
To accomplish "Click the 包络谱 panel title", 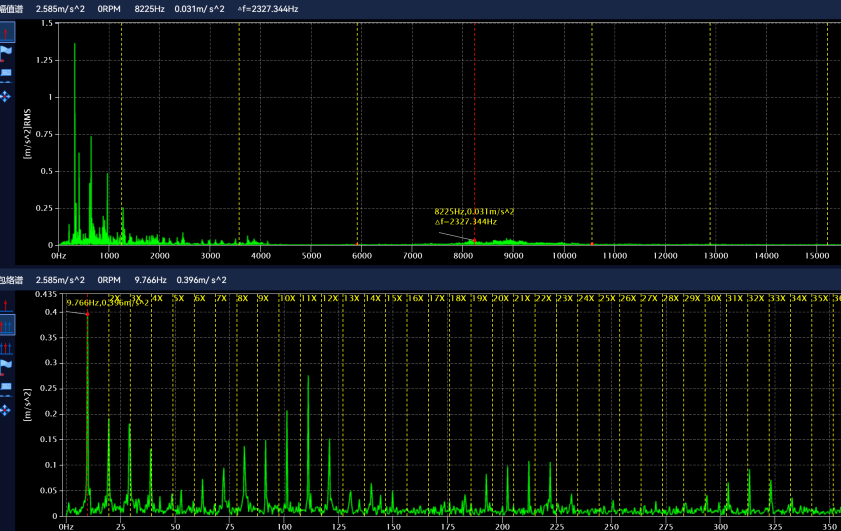I will (12, 280).
